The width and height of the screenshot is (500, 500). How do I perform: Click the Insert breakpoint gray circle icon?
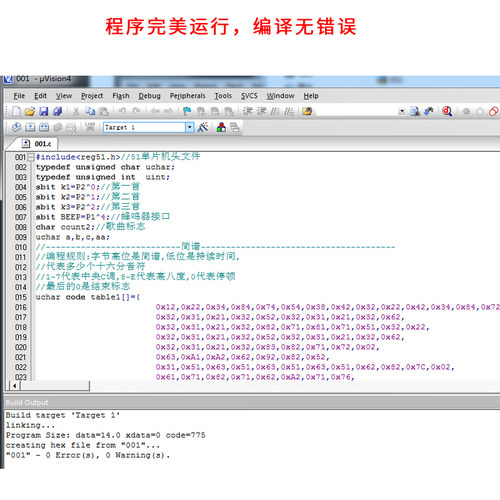pyautogui.click(x=466, y=111)
